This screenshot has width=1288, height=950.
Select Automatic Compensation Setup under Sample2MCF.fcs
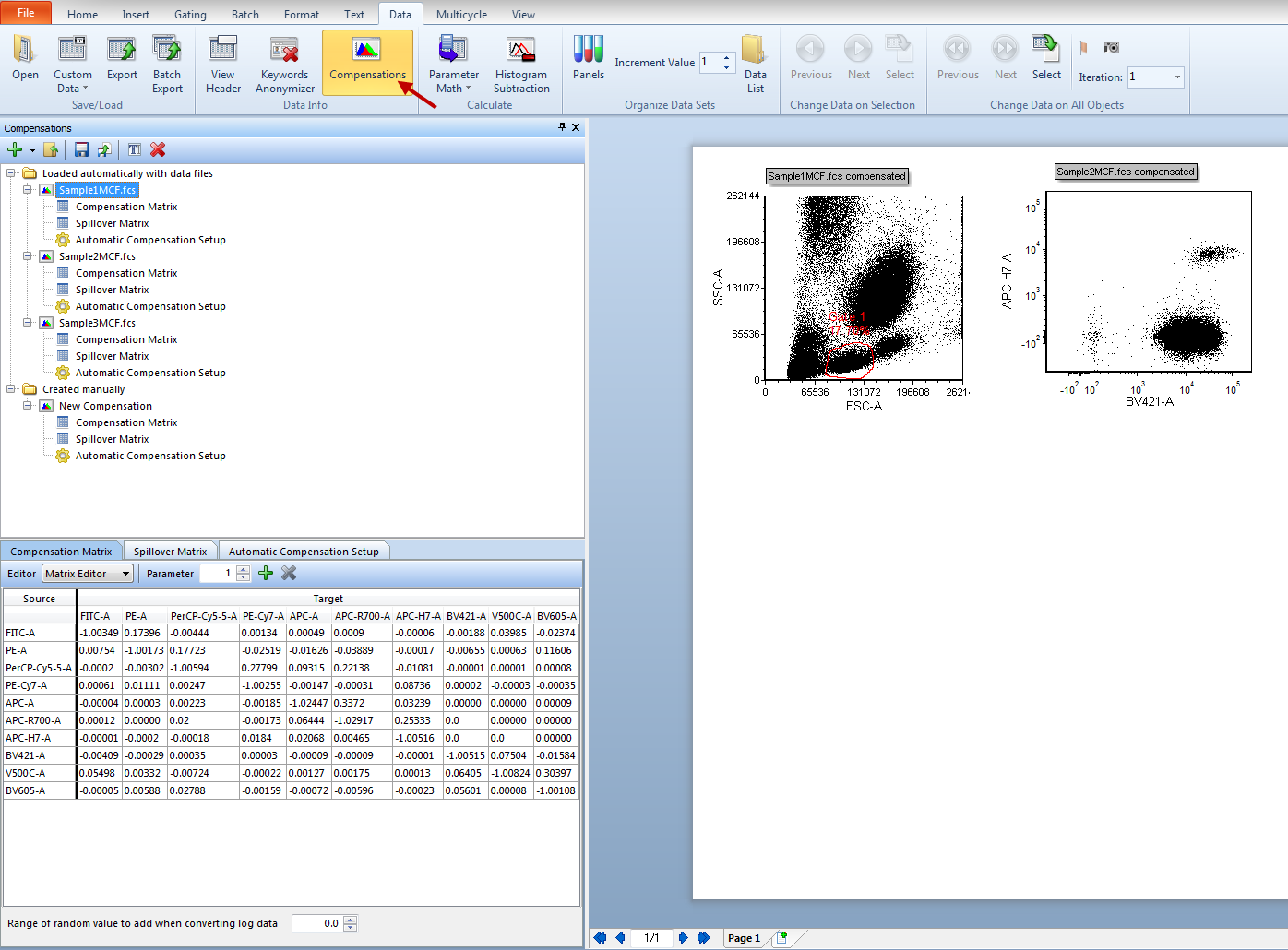pos(150,306)
